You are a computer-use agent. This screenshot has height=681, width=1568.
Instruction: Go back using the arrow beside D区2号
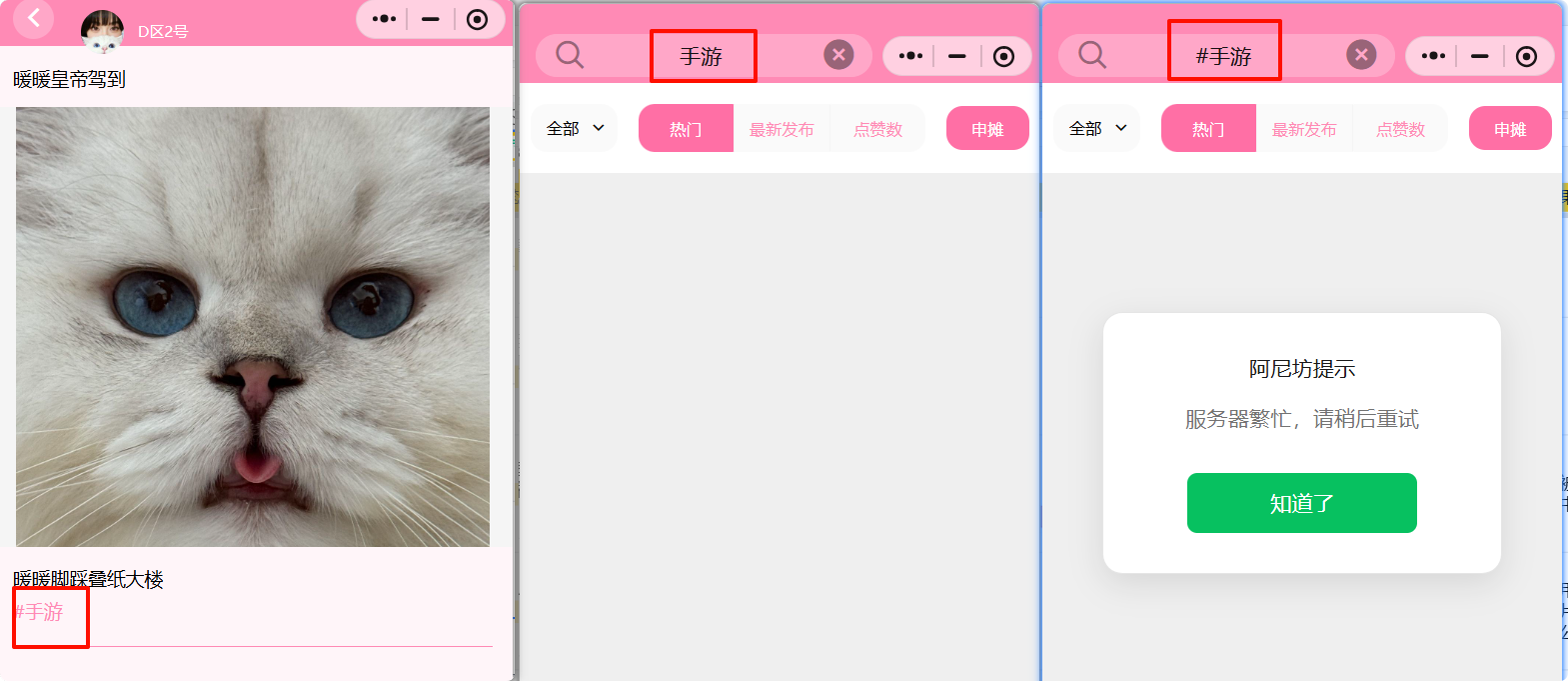(33, 18)
